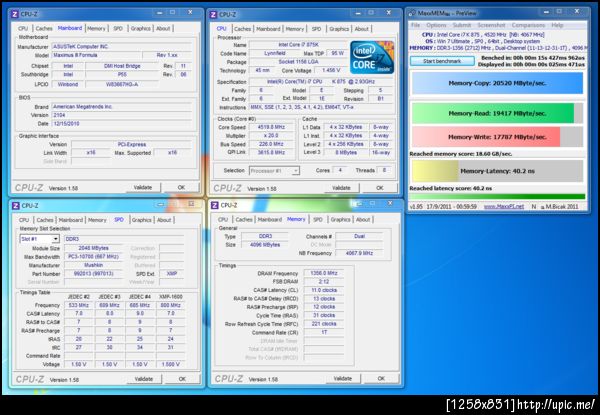Click the DRAM Frequency value field
This screenshot has width=600, height=415.
pyautogui.click(x=324, y=273)
